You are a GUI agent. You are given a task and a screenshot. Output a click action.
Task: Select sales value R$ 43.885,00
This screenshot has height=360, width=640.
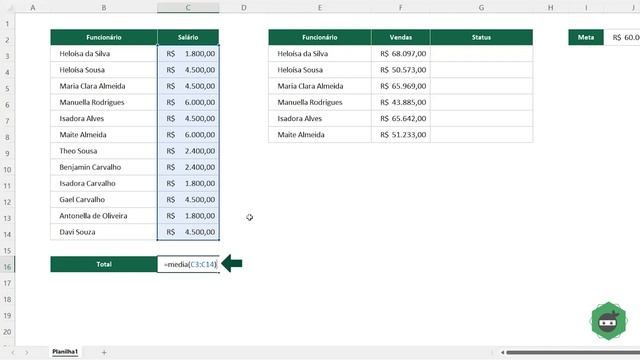click(x=400, y=102)
